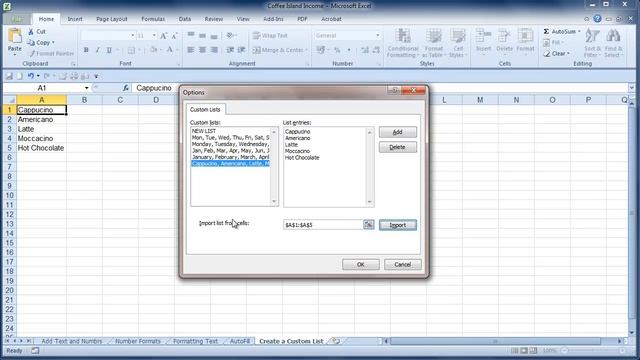Toggle Underline formatting
Screen dimensions: 640x360
tap(109, 50)
